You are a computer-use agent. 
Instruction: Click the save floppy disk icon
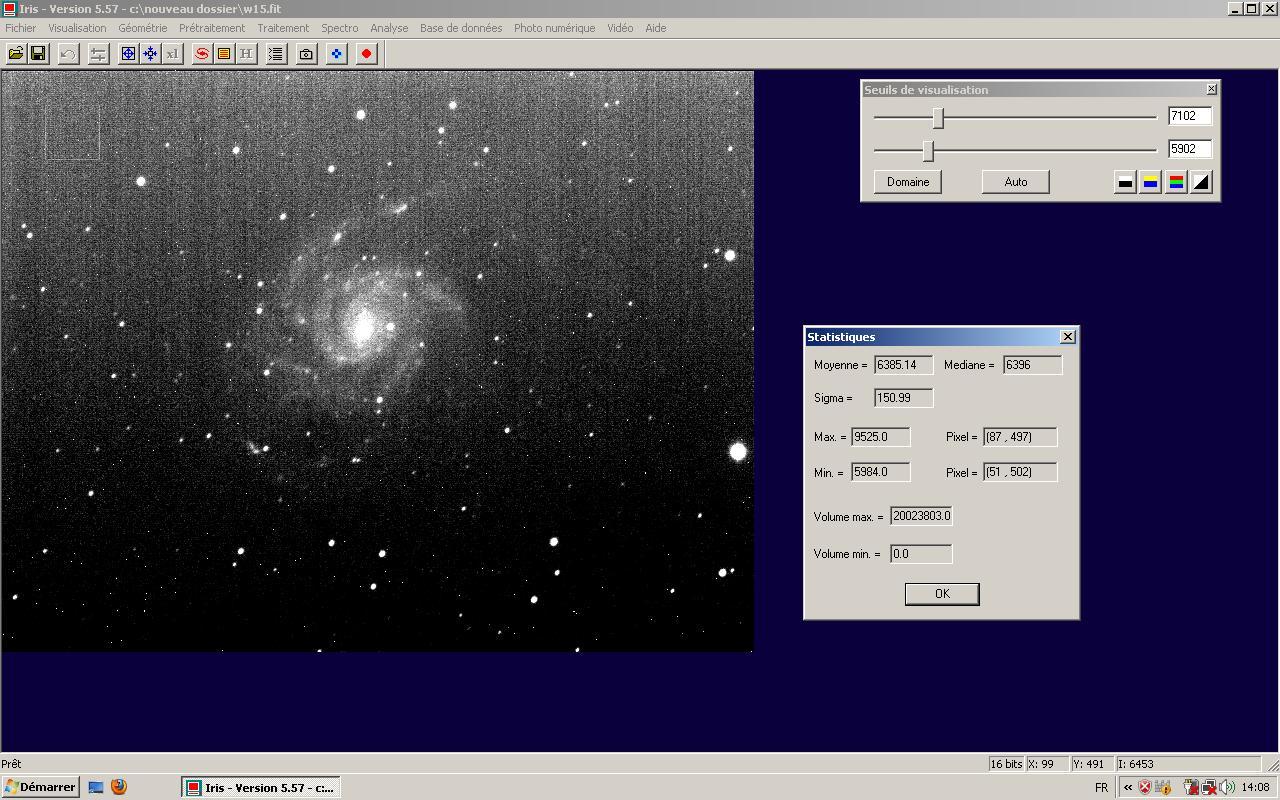[x=38, y=54]
